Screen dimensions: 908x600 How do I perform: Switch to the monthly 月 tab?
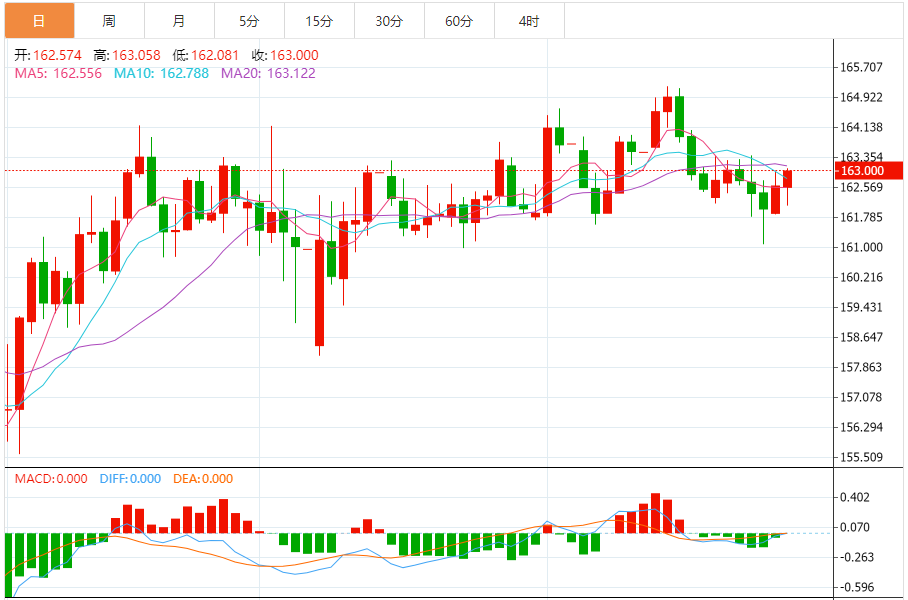point(180,21)
